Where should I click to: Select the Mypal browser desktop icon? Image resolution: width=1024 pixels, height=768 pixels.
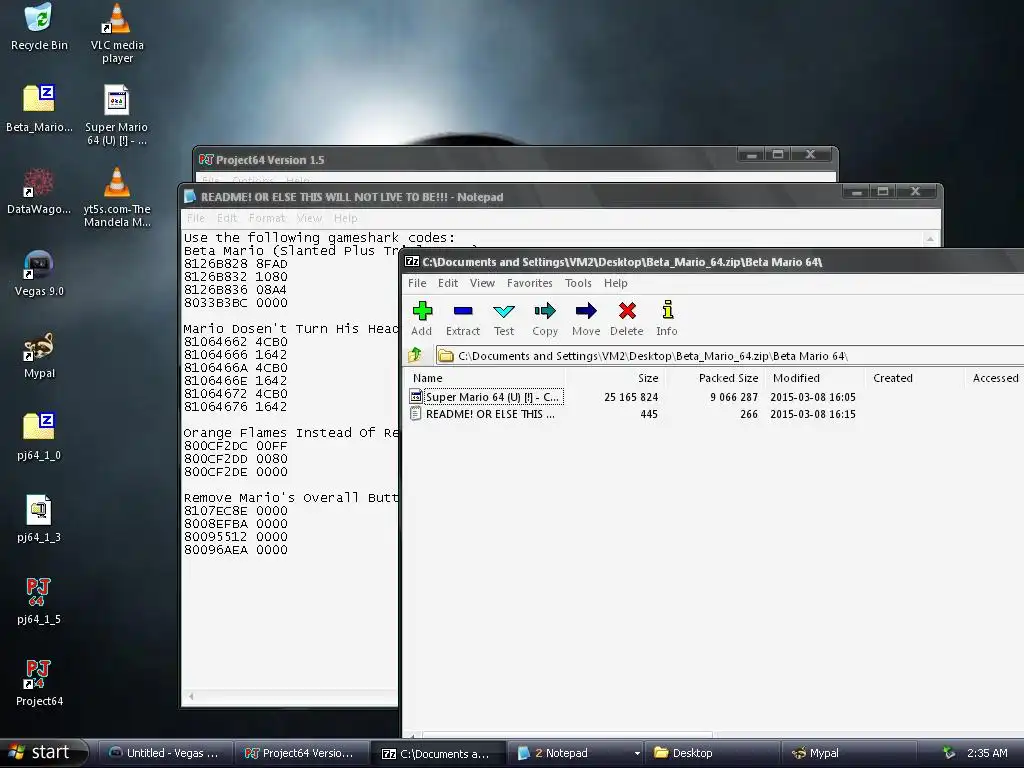[39, 355]
